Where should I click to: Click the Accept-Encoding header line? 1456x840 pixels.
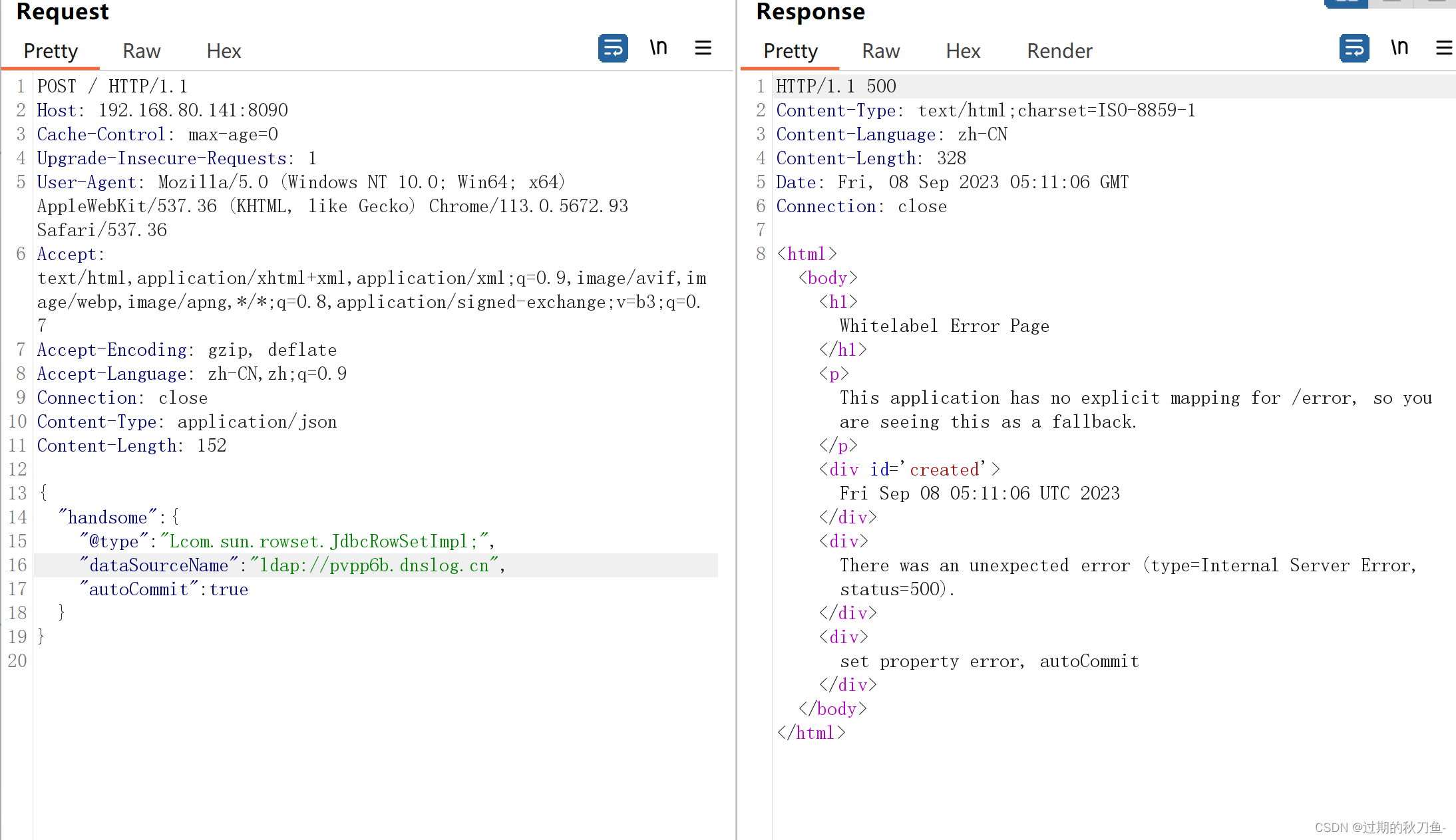pos(187,350)
